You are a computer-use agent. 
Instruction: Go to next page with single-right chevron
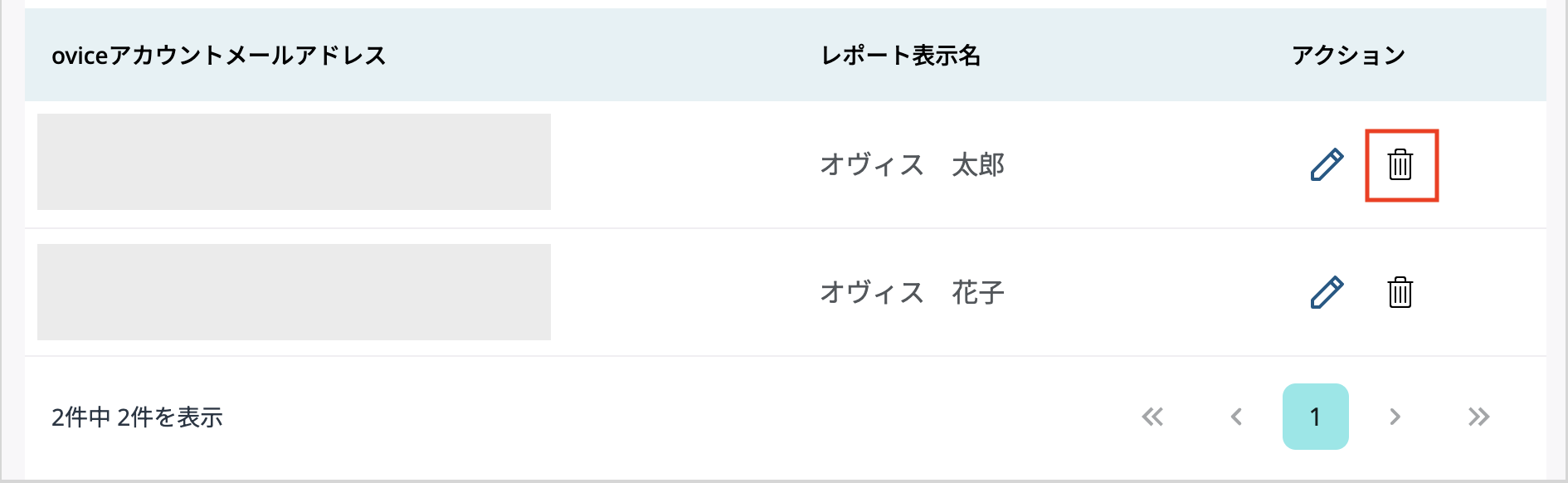[1395, 417]
